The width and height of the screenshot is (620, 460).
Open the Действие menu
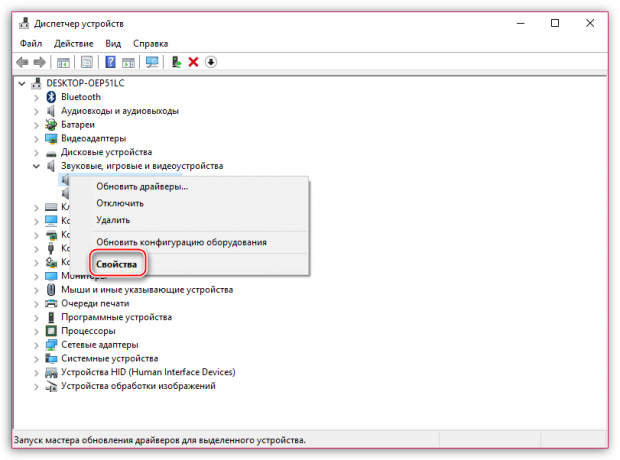click(75, 44)
